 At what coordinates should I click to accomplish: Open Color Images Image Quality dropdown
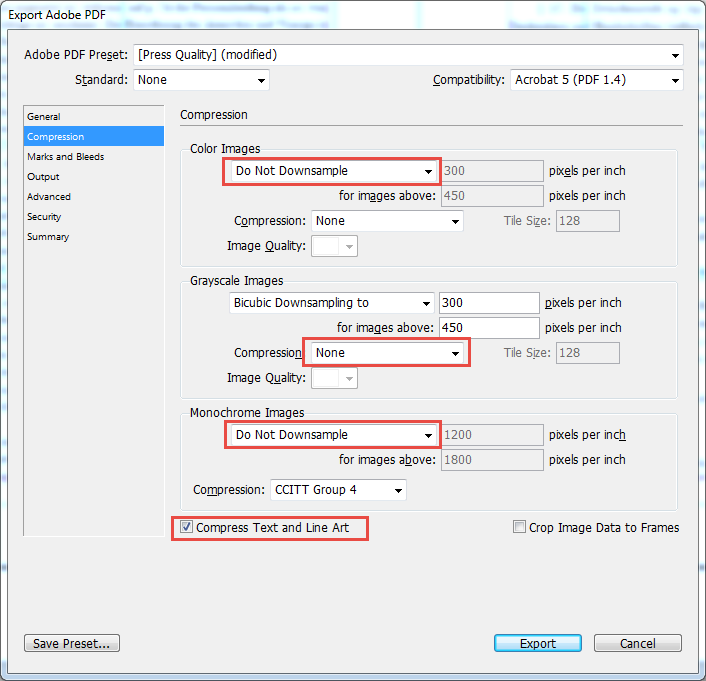pyautogui.click(x=335, y=246)
